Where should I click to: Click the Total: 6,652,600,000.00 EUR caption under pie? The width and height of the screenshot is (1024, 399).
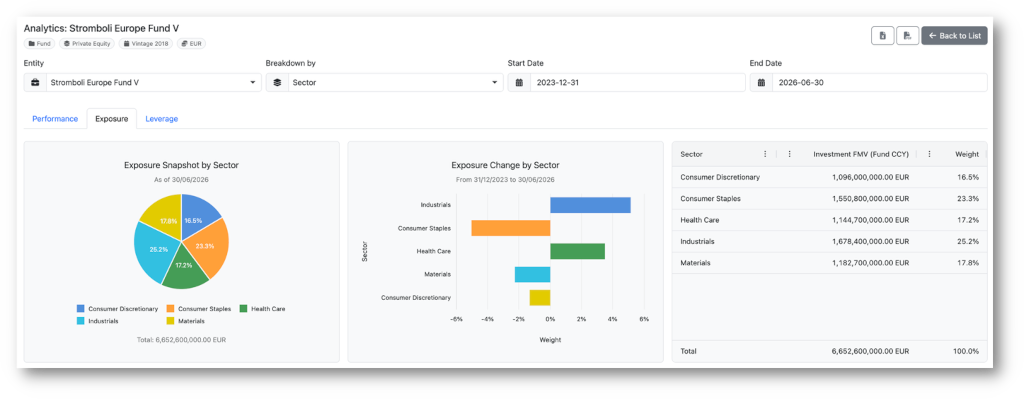click(x=182, y=340)
